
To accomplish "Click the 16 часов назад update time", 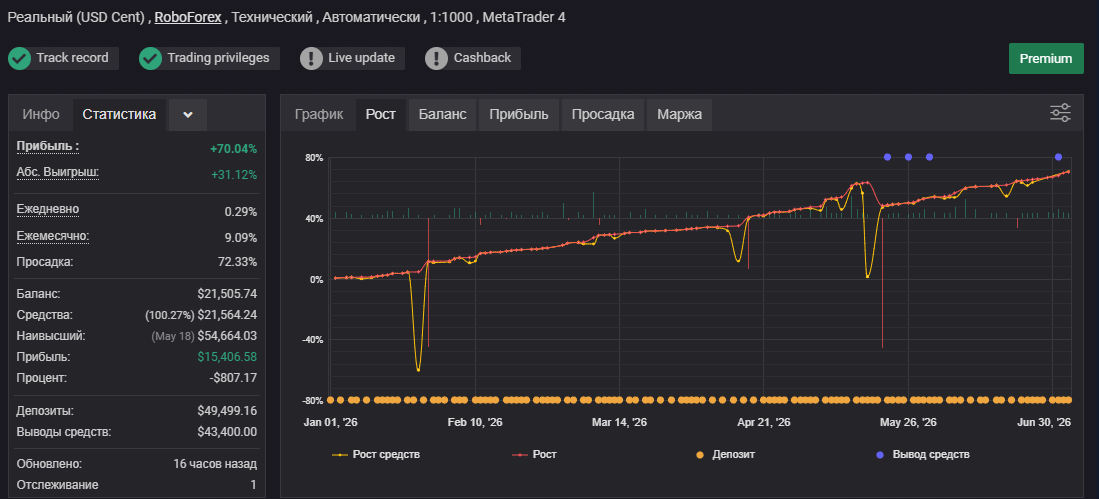I will point(215,464).
